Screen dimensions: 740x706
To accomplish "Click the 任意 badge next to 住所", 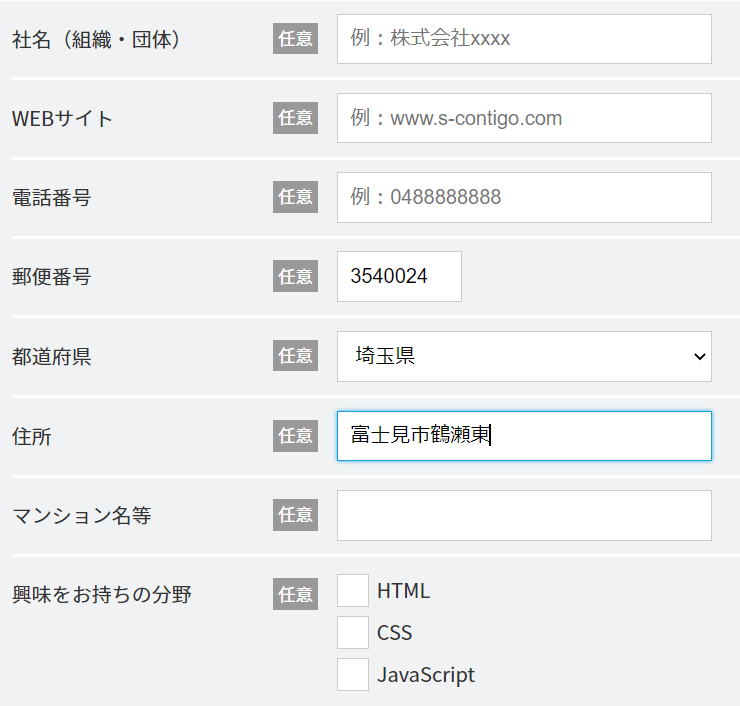I will click(x=295, y=435).
